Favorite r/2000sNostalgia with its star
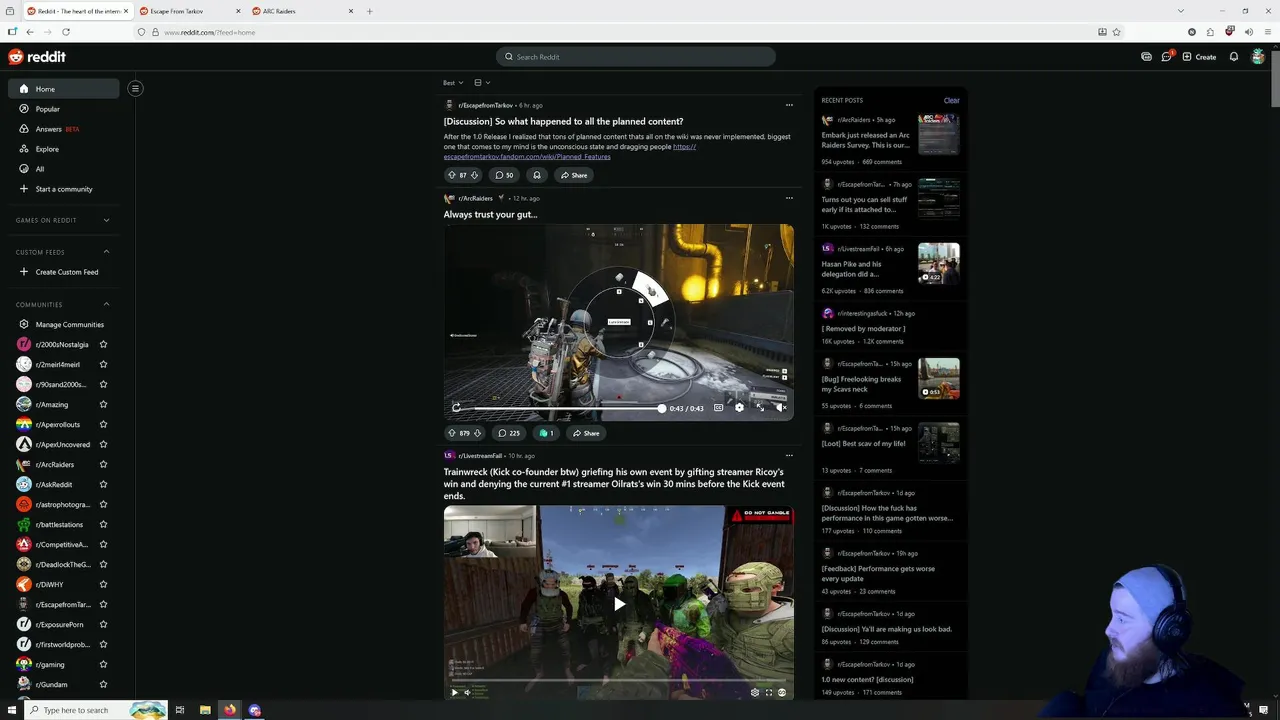The height and width of the screenshot is (720, 1280). (x=103, y=344)
